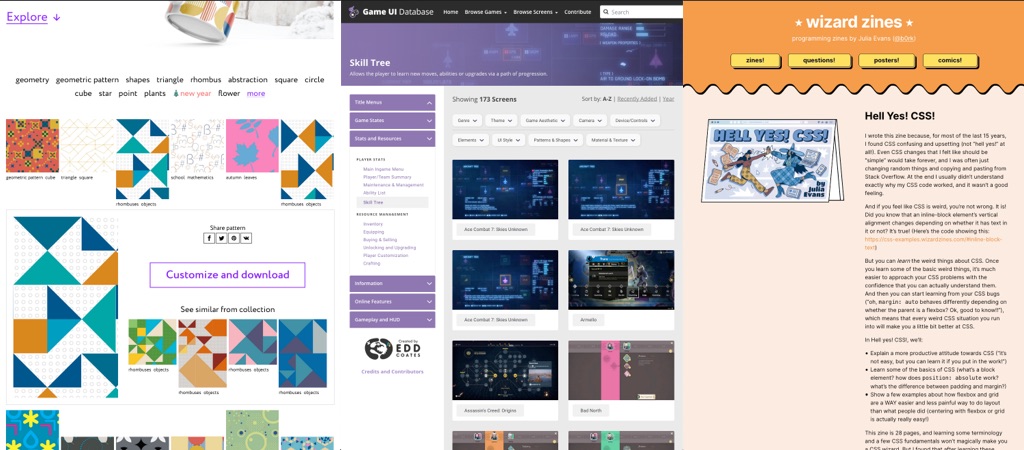Expand the Online Features section
This screenshot has width=1024, height=450.
[392, 301]
